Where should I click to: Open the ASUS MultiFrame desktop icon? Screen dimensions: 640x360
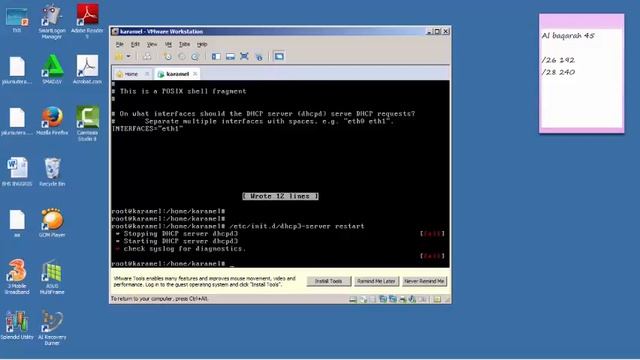pos(52,276)
